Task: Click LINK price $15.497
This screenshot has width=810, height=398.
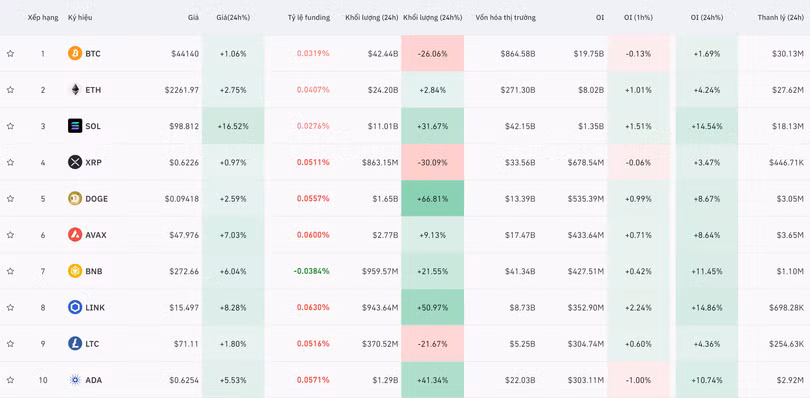Action: tap(184, 308)
